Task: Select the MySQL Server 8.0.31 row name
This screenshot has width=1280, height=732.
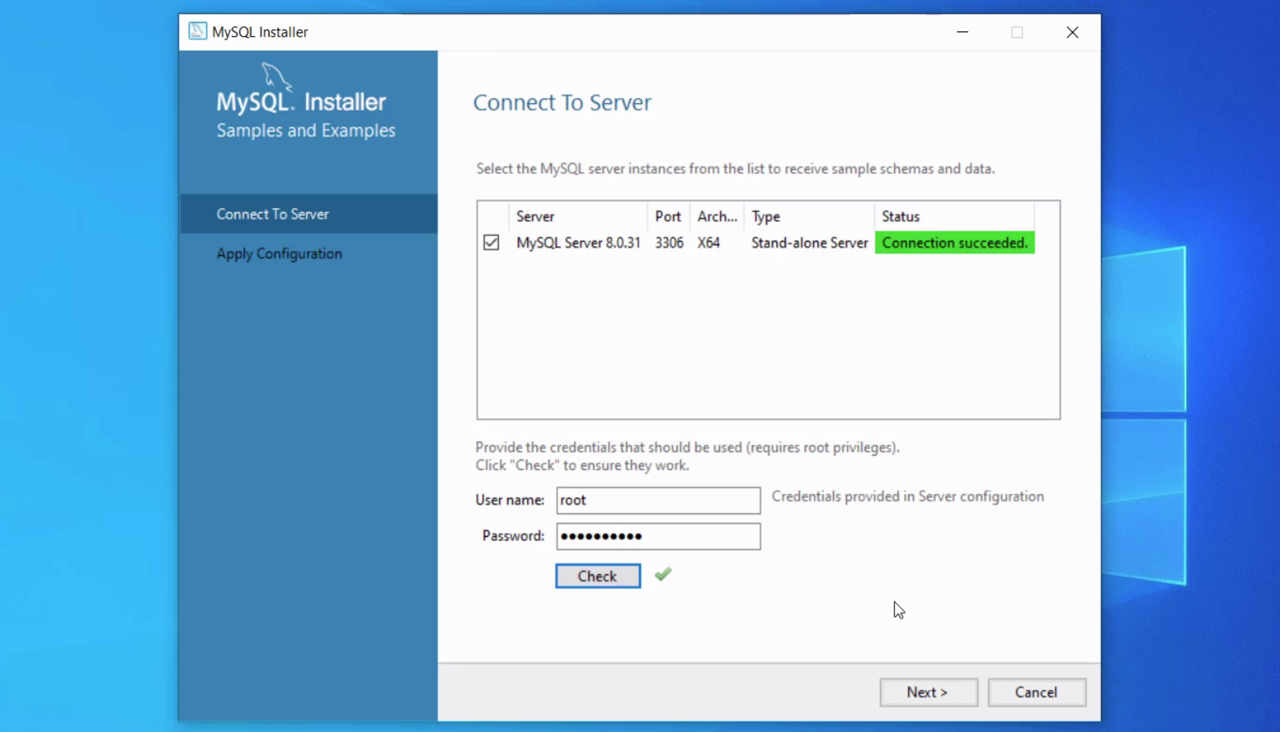Action: pos(578,243)
